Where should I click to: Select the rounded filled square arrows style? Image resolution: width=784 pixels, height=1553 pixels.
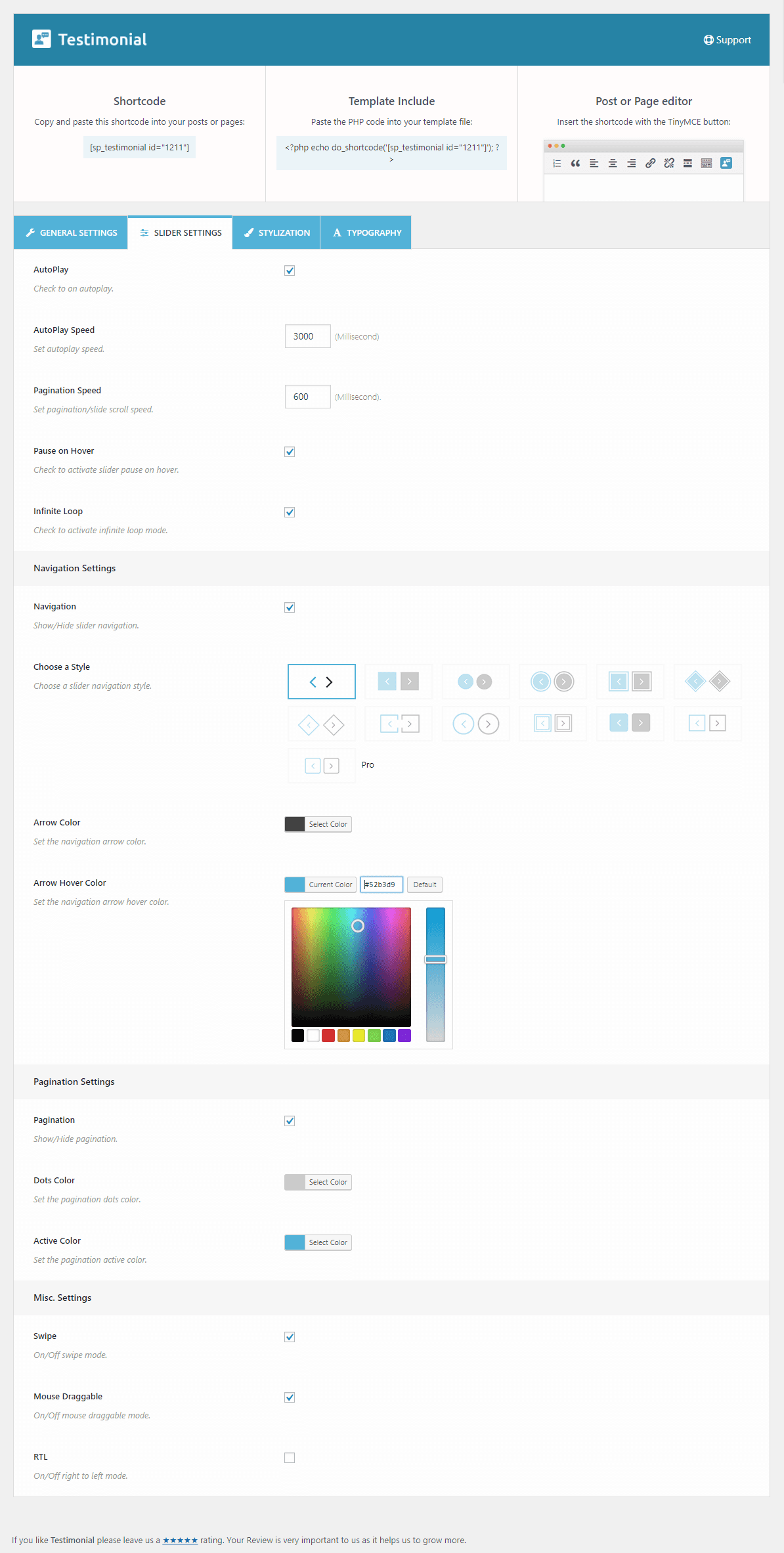[x=630, y=724]
